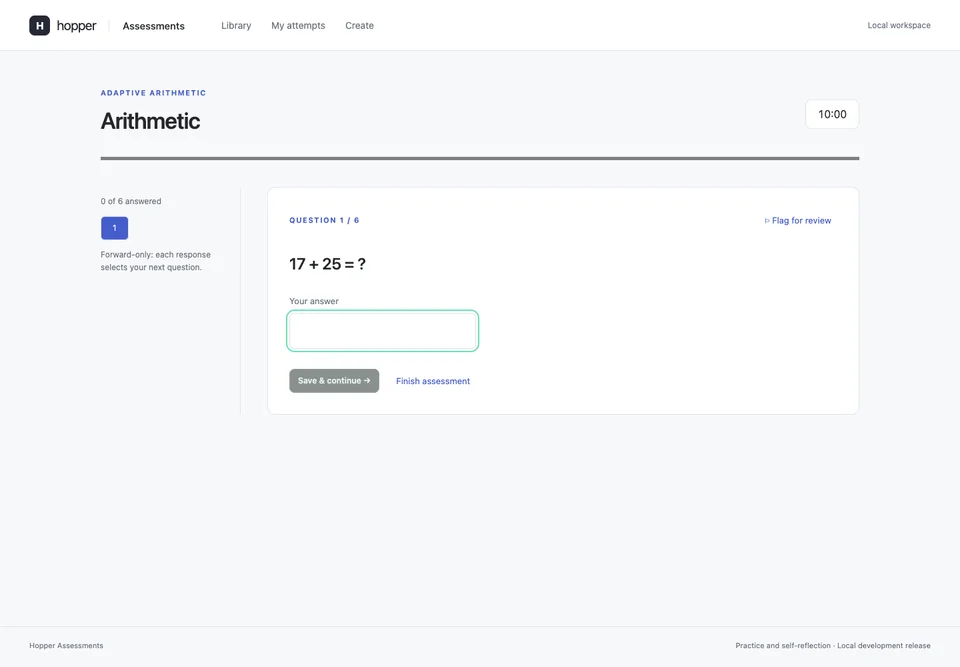Image resolution: width=960 pixels, height=667 pixels.
Task: Click the 'Forward-only' note text
Action: pos(156,261)
